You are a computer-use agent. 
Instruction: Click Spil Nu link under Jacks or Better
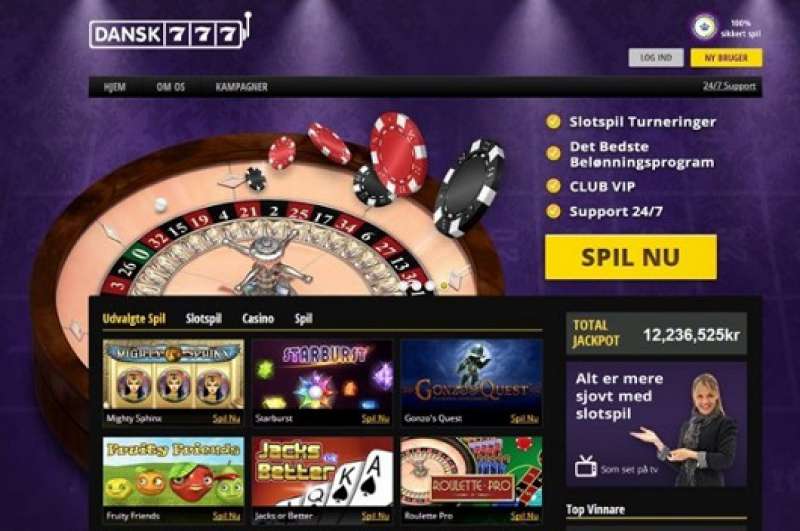pyautogui.click(x=376, y=516)
